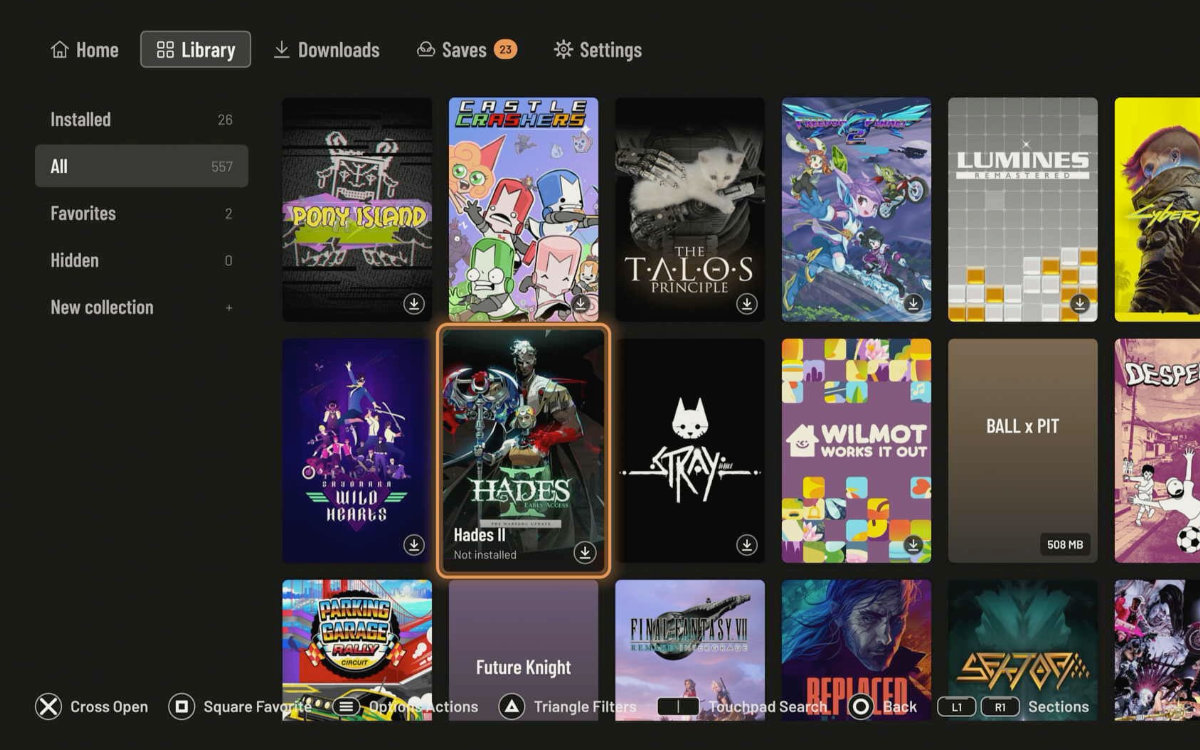This screenshot has height=750, width=1200.
Task: Click the download icon on Wilmot Works It Out
Action: coord(913,545)
